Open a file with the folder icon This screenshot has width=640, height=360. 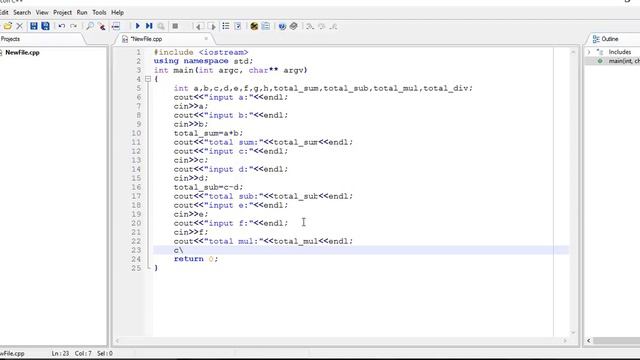[7, 26]
